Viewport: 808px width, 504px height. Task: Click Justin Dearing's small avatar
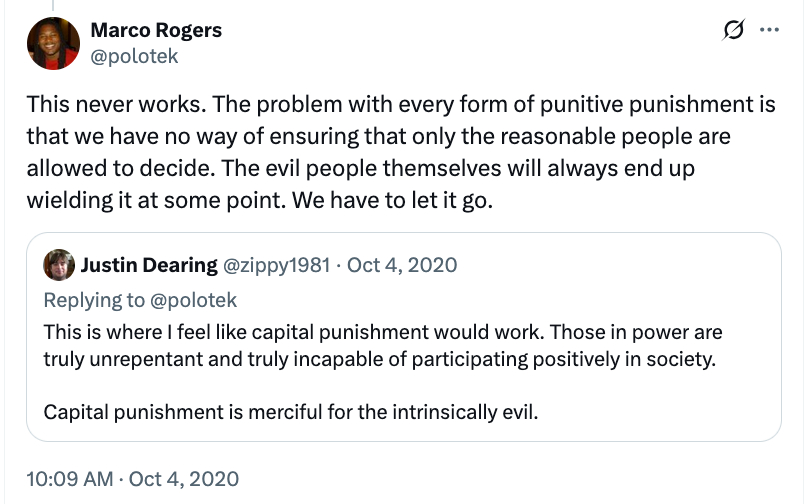[x=59, y=265]
